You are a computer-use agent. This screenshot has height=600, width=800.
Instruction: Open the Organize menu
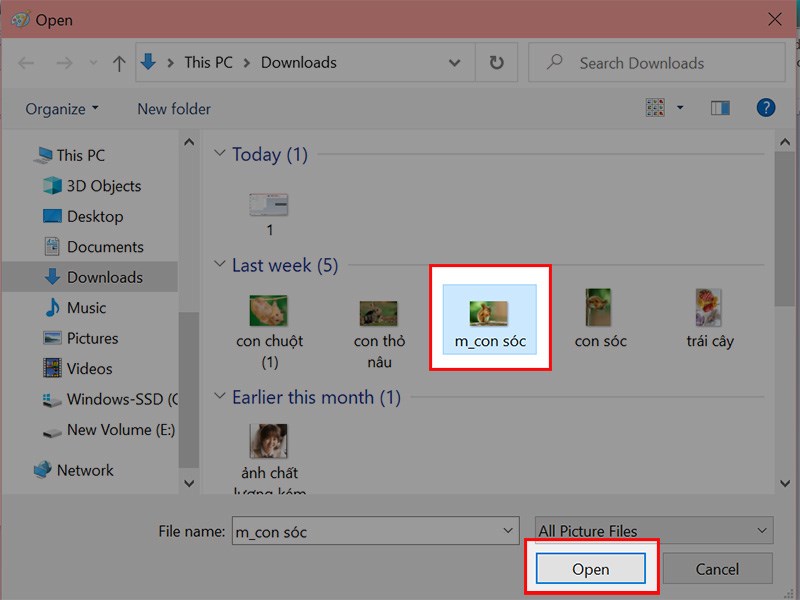(62, 109)
